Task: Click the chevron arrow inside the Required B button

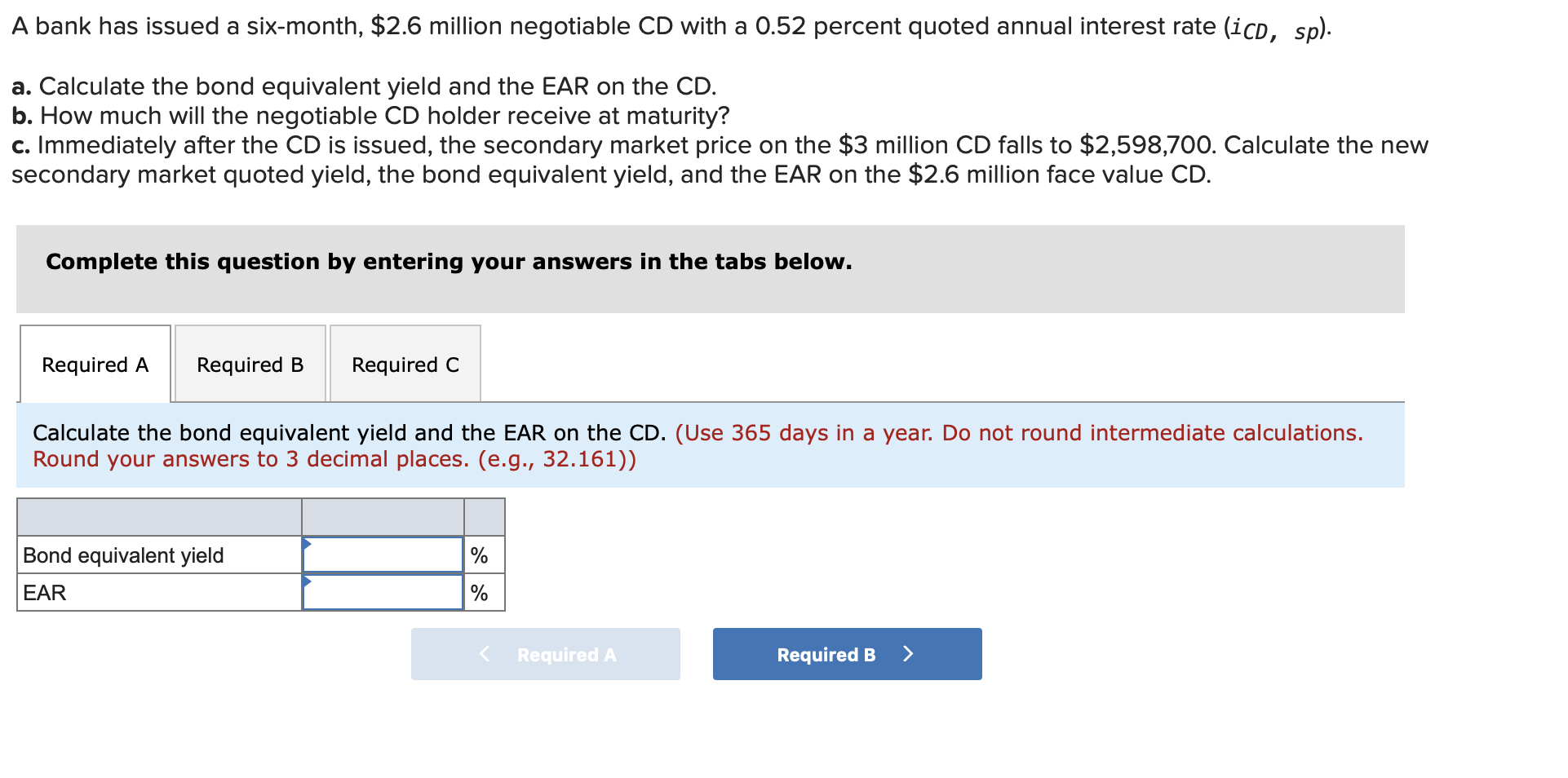Action: [x=910, y=653]
